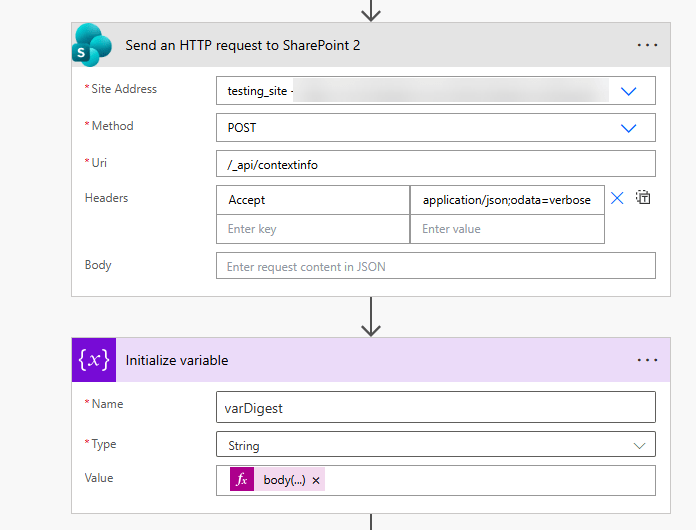Click the application/json;odata=verbose header value
This screenshot has width=696, height=530.
tap(506, 200)
